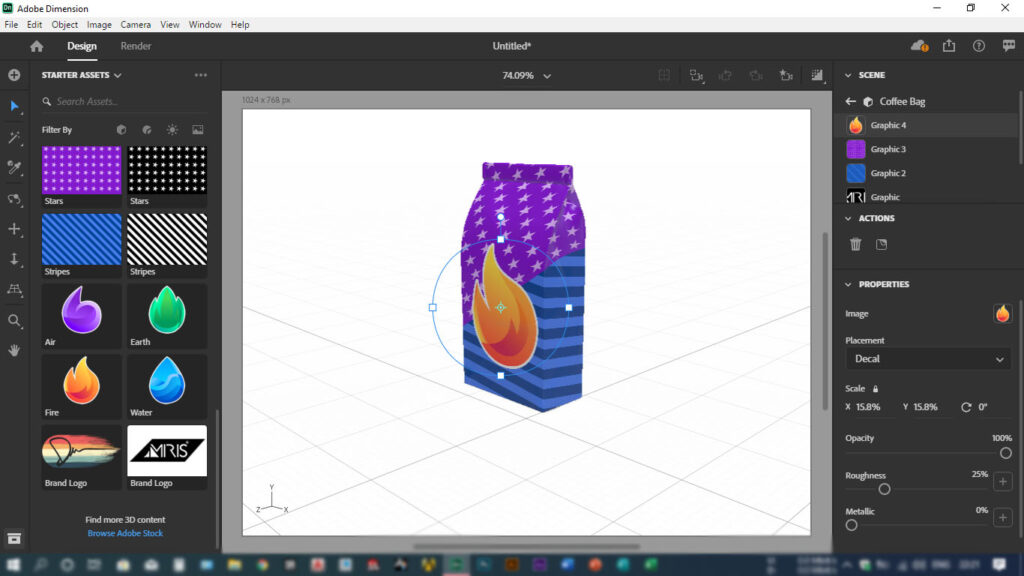Click the Browse Adobe Stock link

tap(125, 533)
